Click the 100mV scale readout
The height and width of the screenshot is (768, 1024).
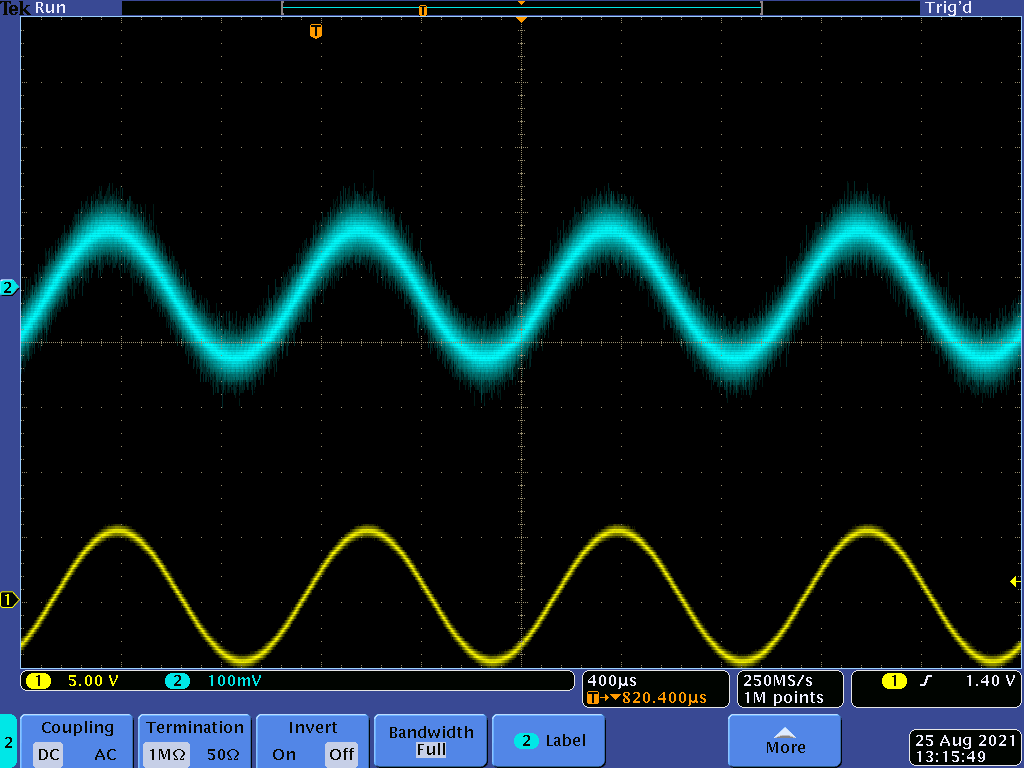tap(234, 681)
